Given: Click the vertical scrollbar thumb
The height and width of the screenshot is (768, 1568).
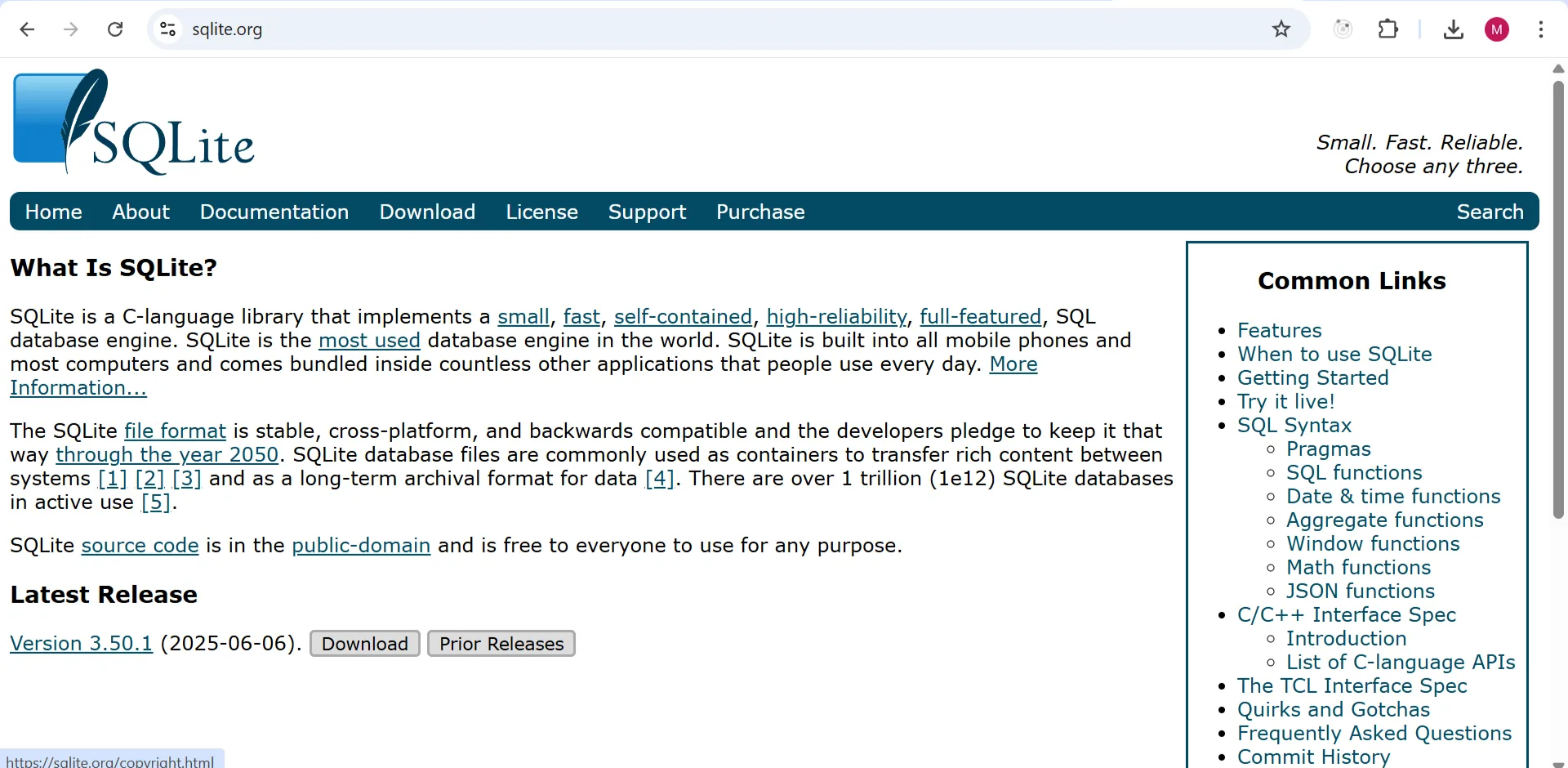Looking at the screenshot, I should [x=1558, y=299].
